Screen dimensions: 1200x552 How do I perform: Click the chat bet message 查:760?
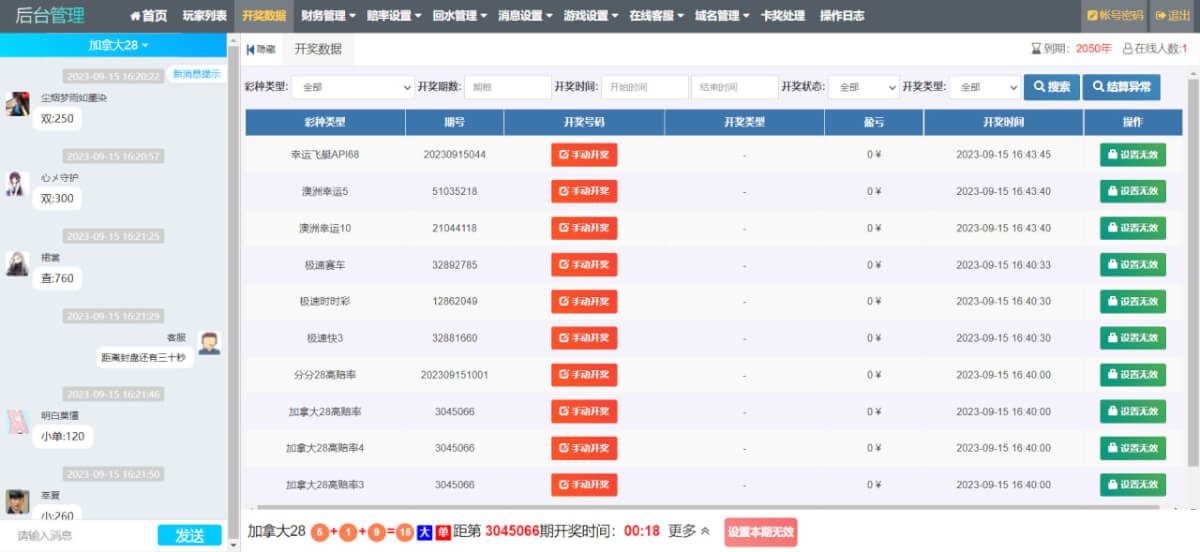pyautogui.click(x=57, y=278)
